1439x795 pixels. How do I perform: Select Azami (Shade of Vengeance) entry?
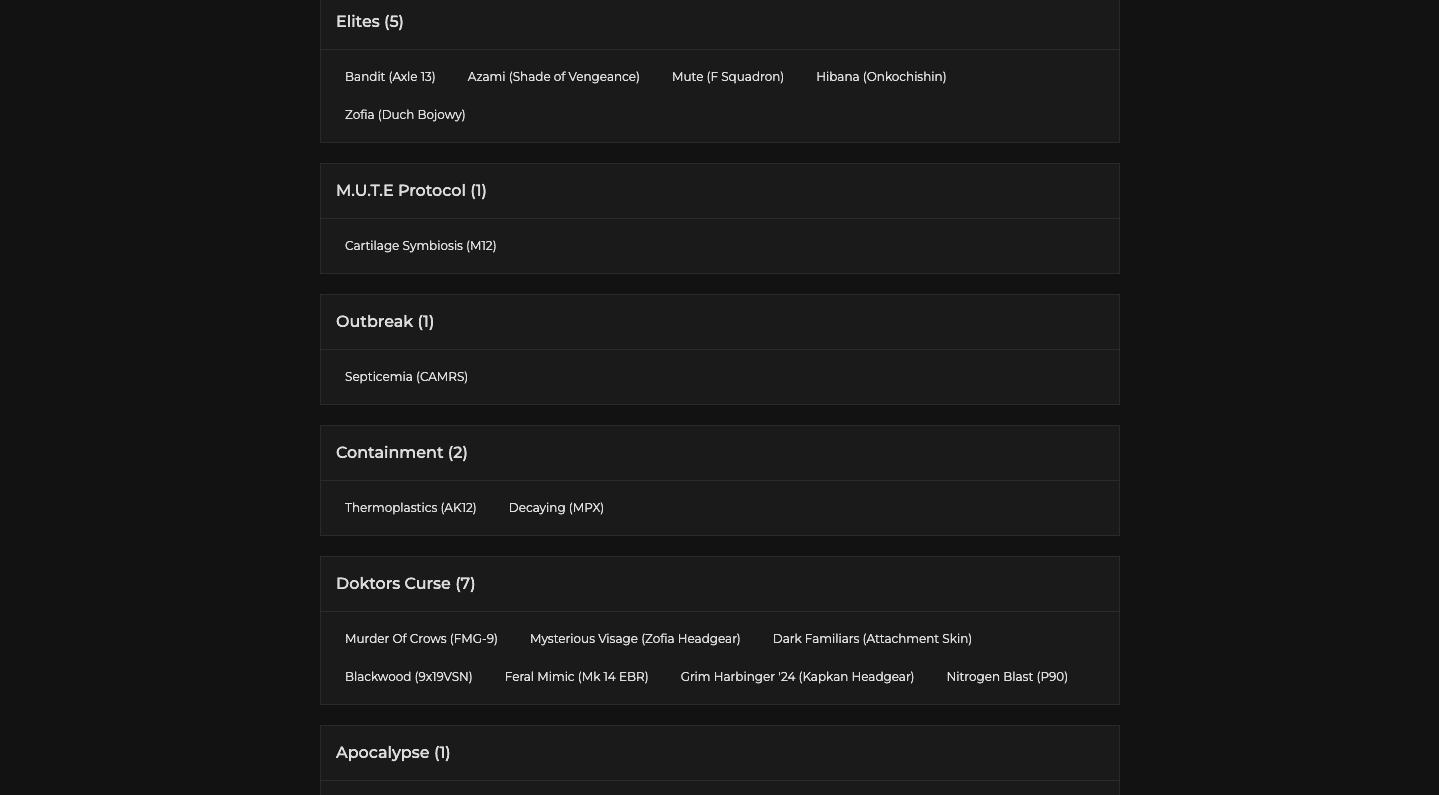coord(553,77)
